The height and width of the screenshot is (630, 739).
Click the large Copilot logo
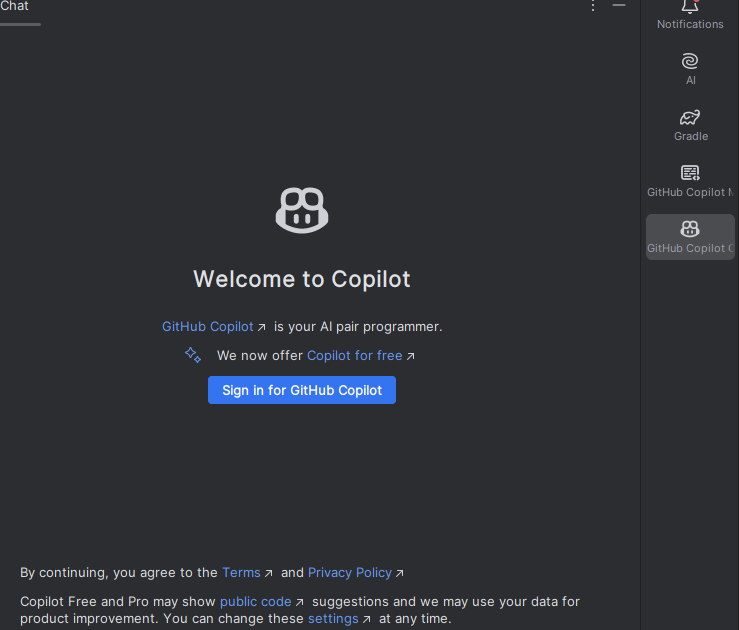coord(302,210)
